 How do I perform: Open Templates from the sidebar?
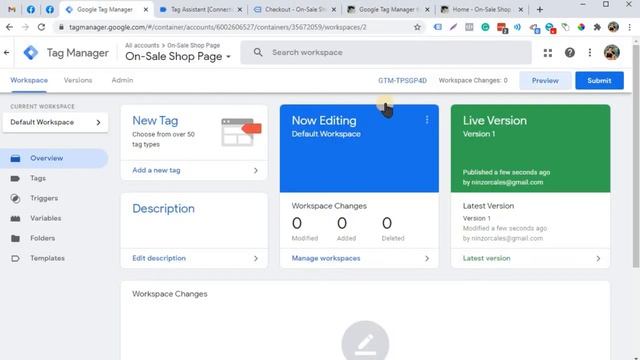(47, 258)
